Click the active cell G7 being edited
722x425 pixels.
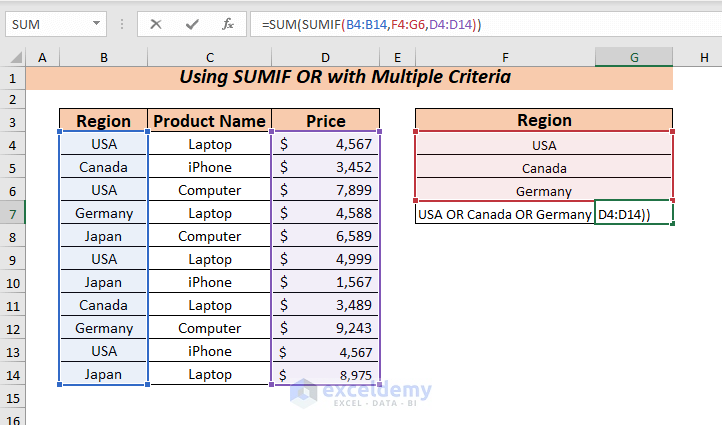coord(634,213)
